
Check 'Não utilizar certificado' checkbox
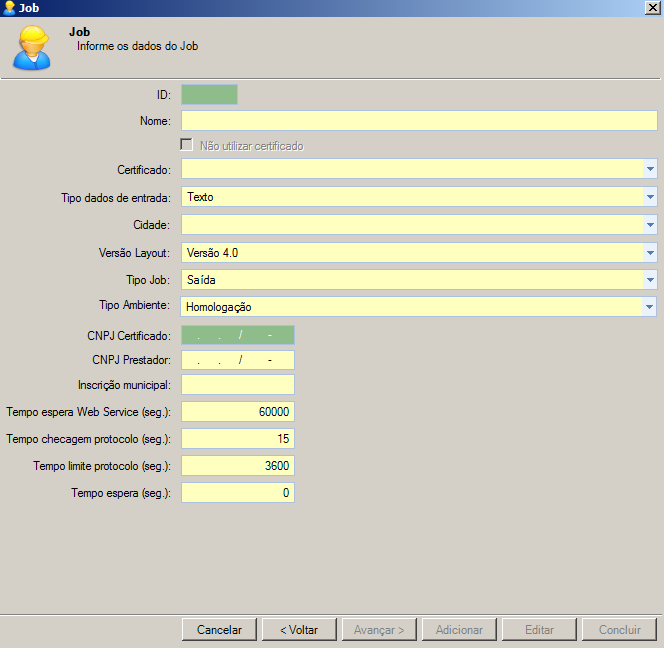(x=186, y=145)
